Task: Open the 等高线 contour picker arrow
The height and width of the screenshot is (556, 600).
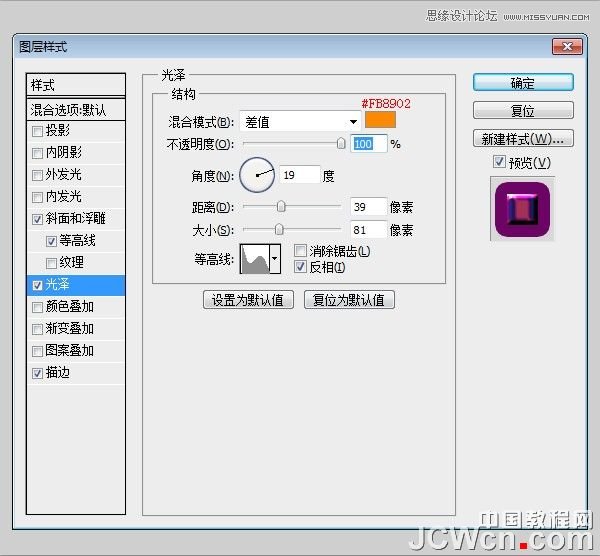Action: [275, 259]
